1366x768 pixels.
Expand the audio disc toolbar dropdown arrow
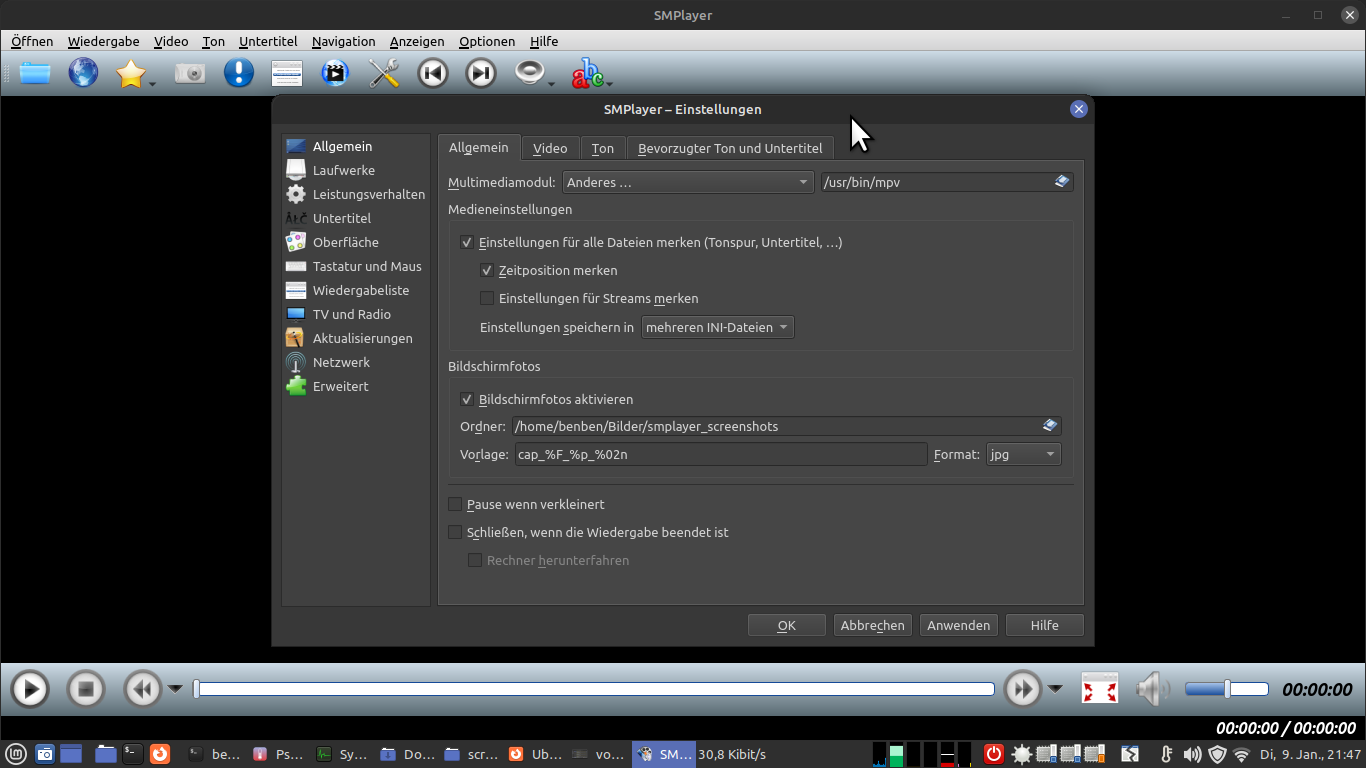click(551, 83)
